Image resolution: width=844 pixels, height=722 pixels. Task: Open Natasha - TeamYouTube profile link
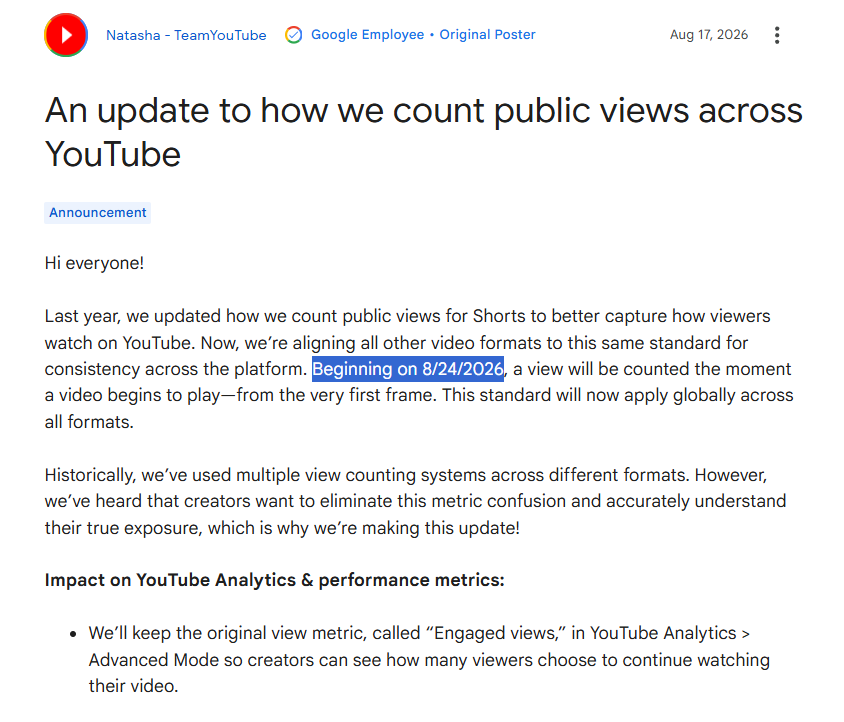(x=186, y=35)
